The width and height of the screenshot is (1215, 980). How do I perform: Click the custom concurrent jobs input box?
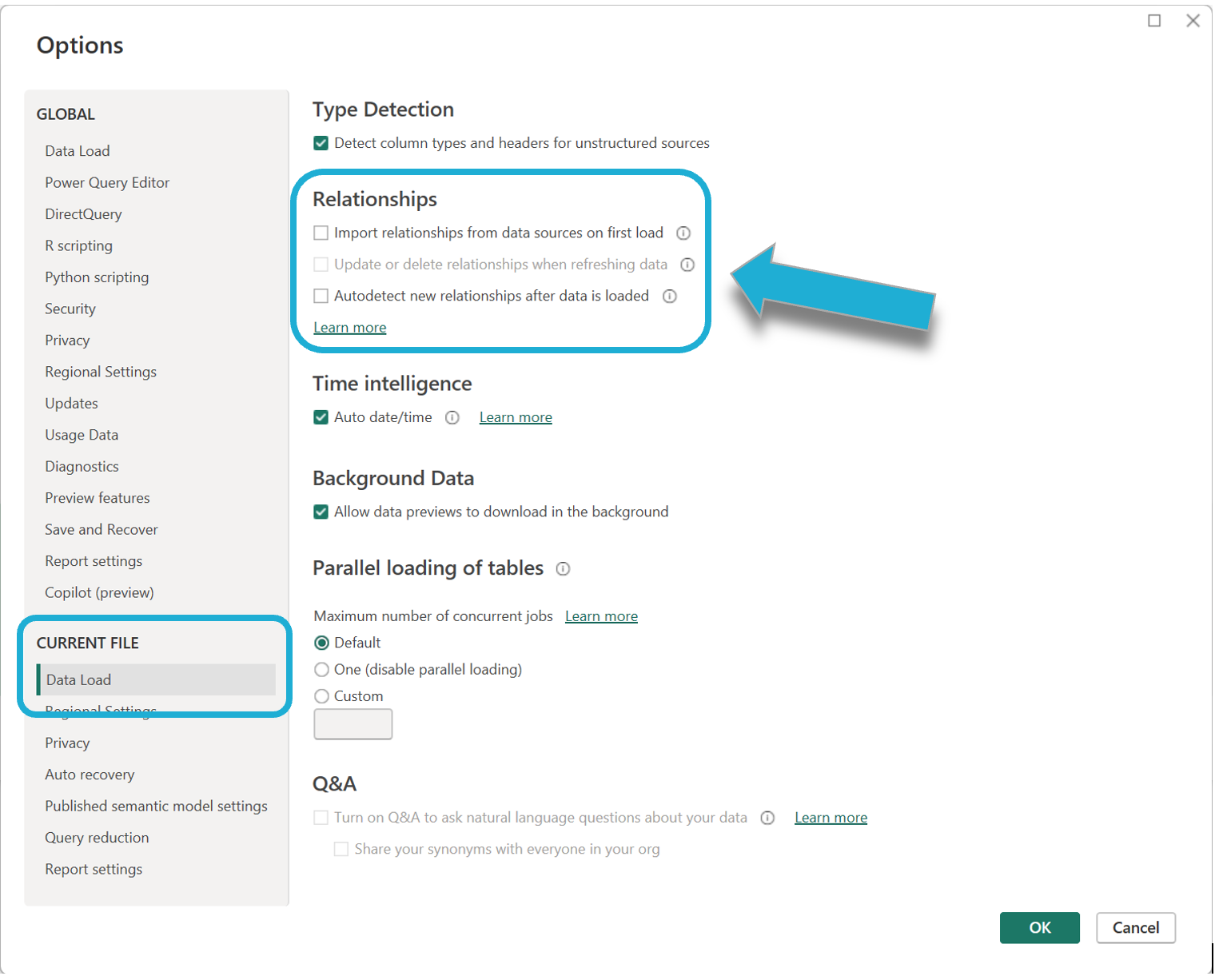(x=353, y=725)
